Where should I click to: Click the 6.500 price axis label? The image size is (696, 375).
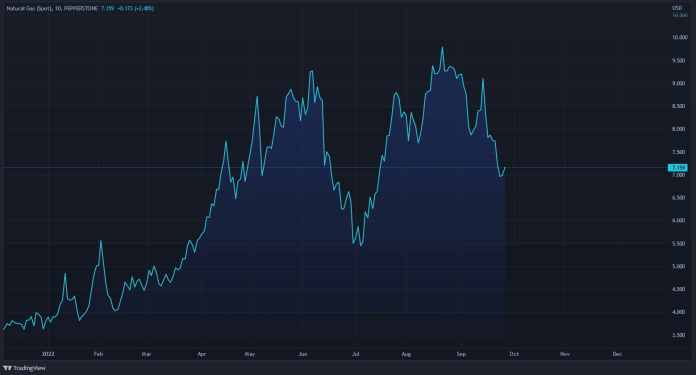click(x=679, y=198)
